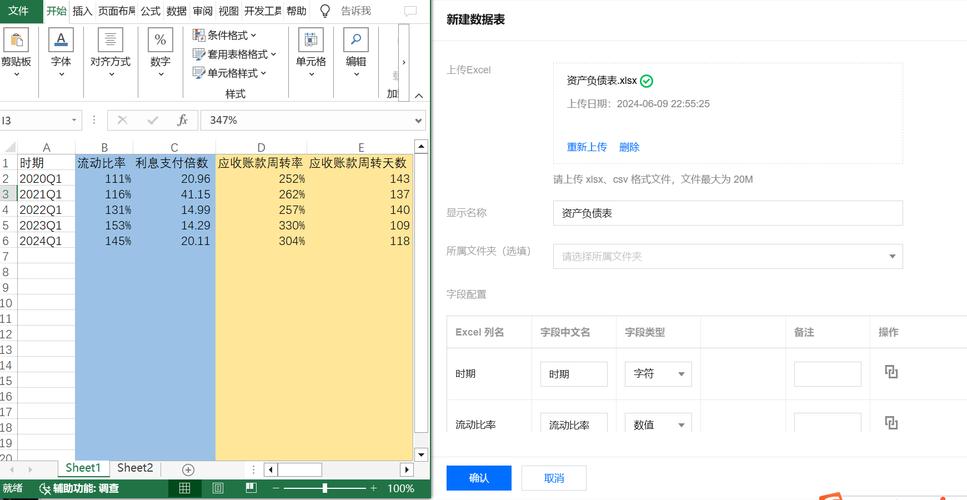Open Format as Table (套用表格格式) dropdown
Image resolution: width=967 pixels, height=500 pixels.
[x=234, y=54]
